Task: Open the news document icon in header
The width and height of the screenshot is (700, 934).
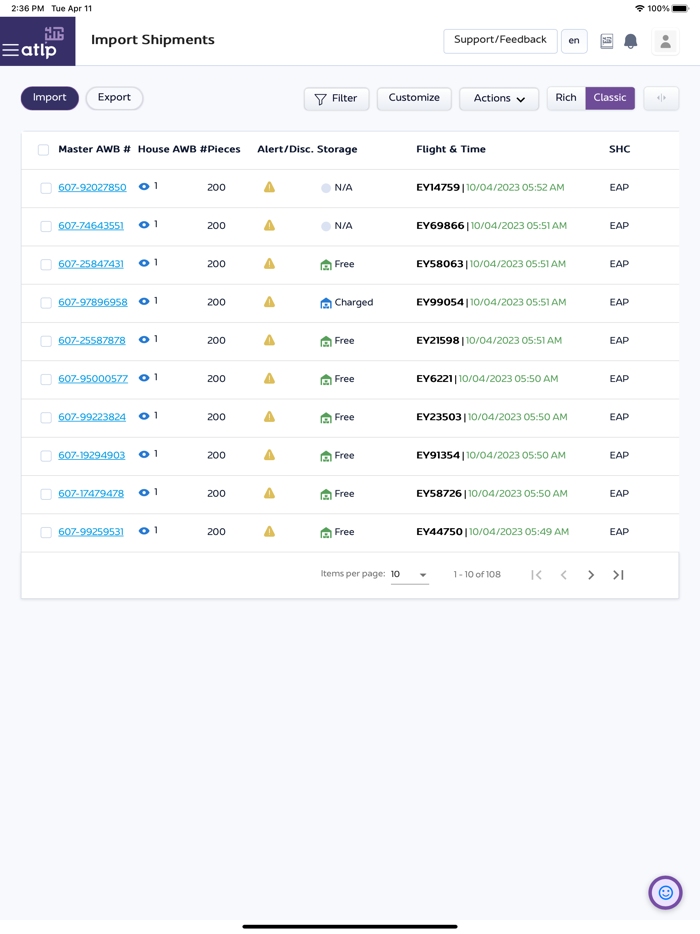Action: pyautogui.click(x=606, y=41)
